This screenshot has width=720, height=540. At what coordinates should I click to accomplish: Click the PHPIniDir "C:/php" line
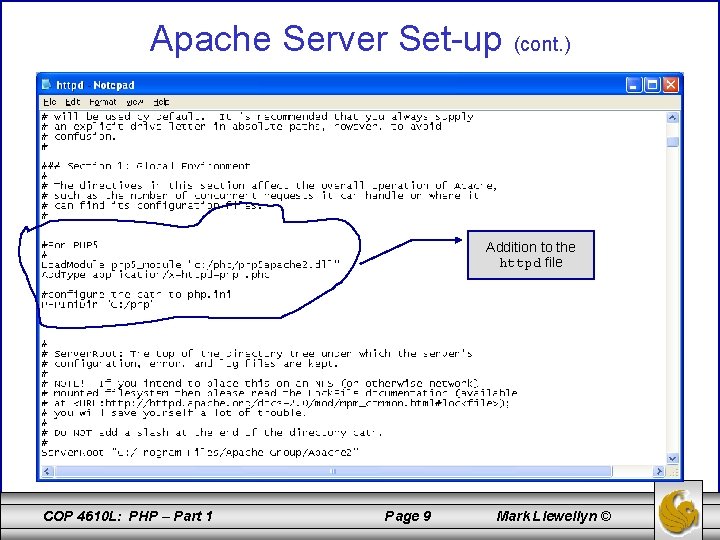click(x=96, y=304)
